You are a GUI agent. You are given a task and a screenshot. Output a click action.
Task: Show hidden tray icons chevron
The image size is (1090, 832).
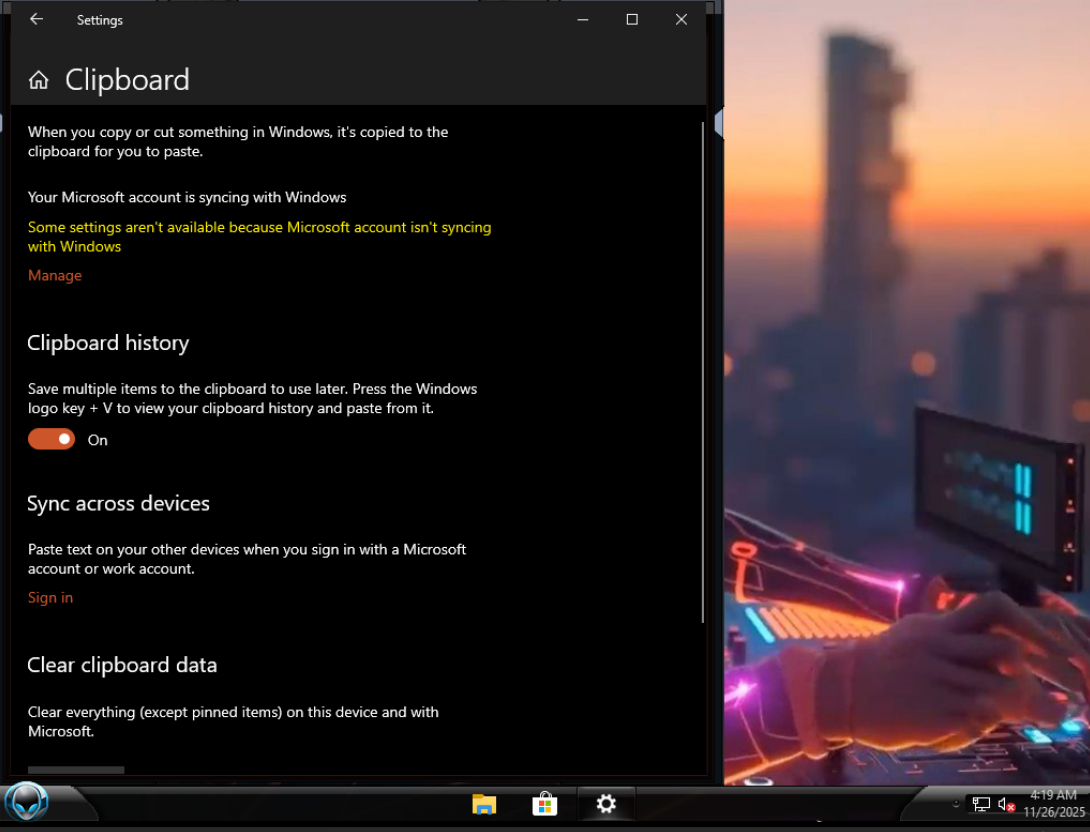(x=957, y=804)
